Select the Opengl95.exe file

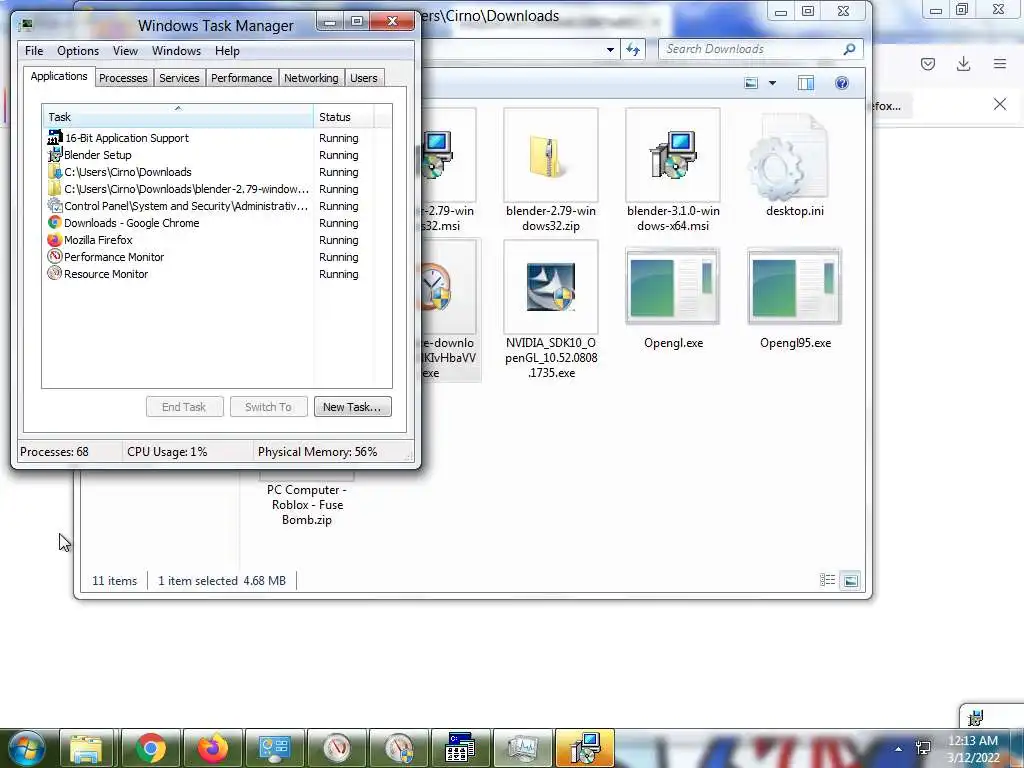pos(795,297)
